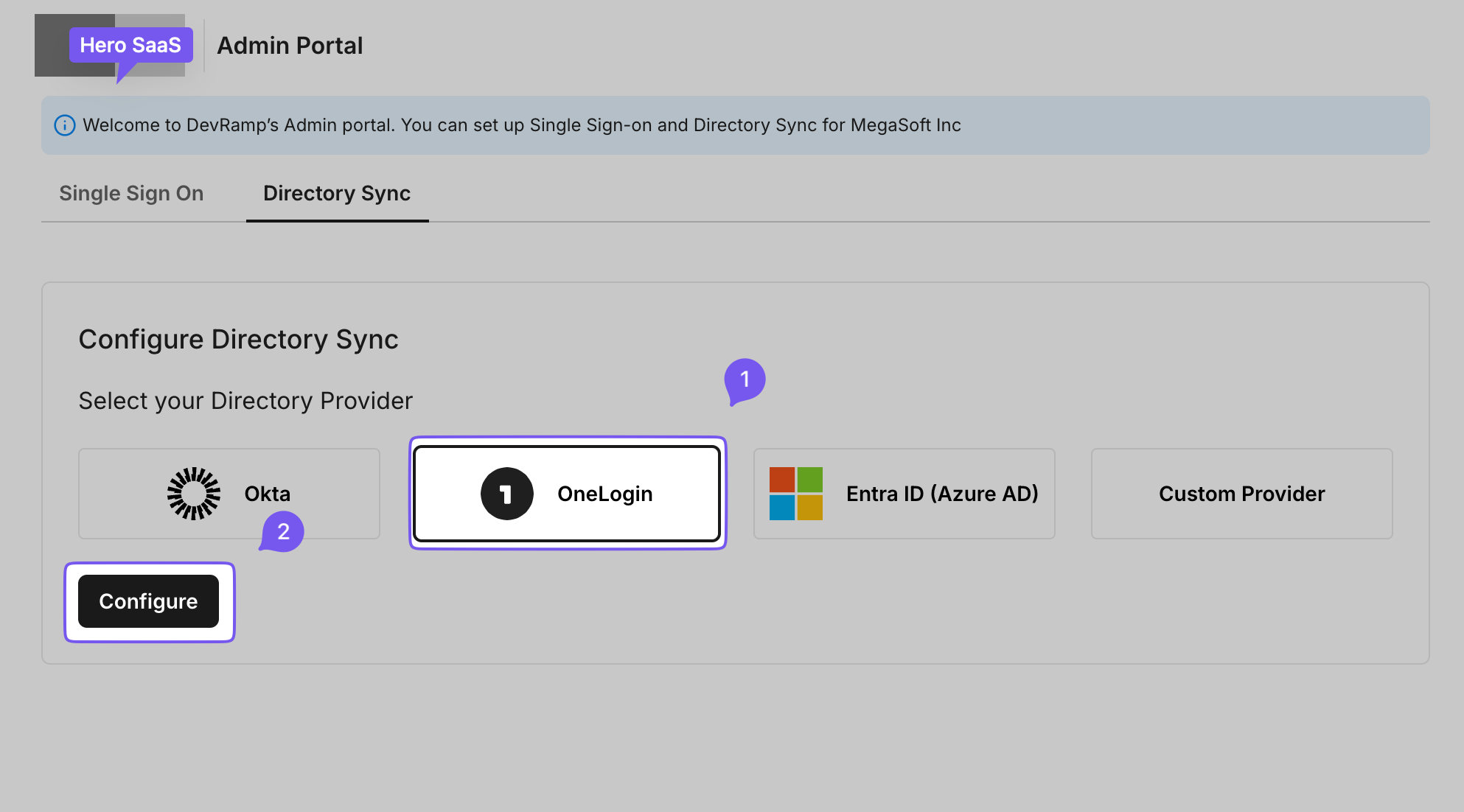The image size is (1464, 812).
Task: Click the OneLogin circular logo icon
Action: [506, 493]
